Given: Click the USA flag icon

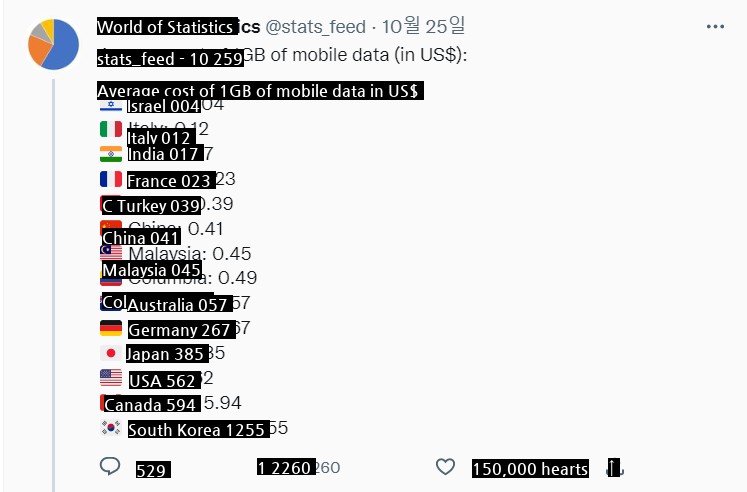Looking at the screenshot, I should tap(110, 378).
